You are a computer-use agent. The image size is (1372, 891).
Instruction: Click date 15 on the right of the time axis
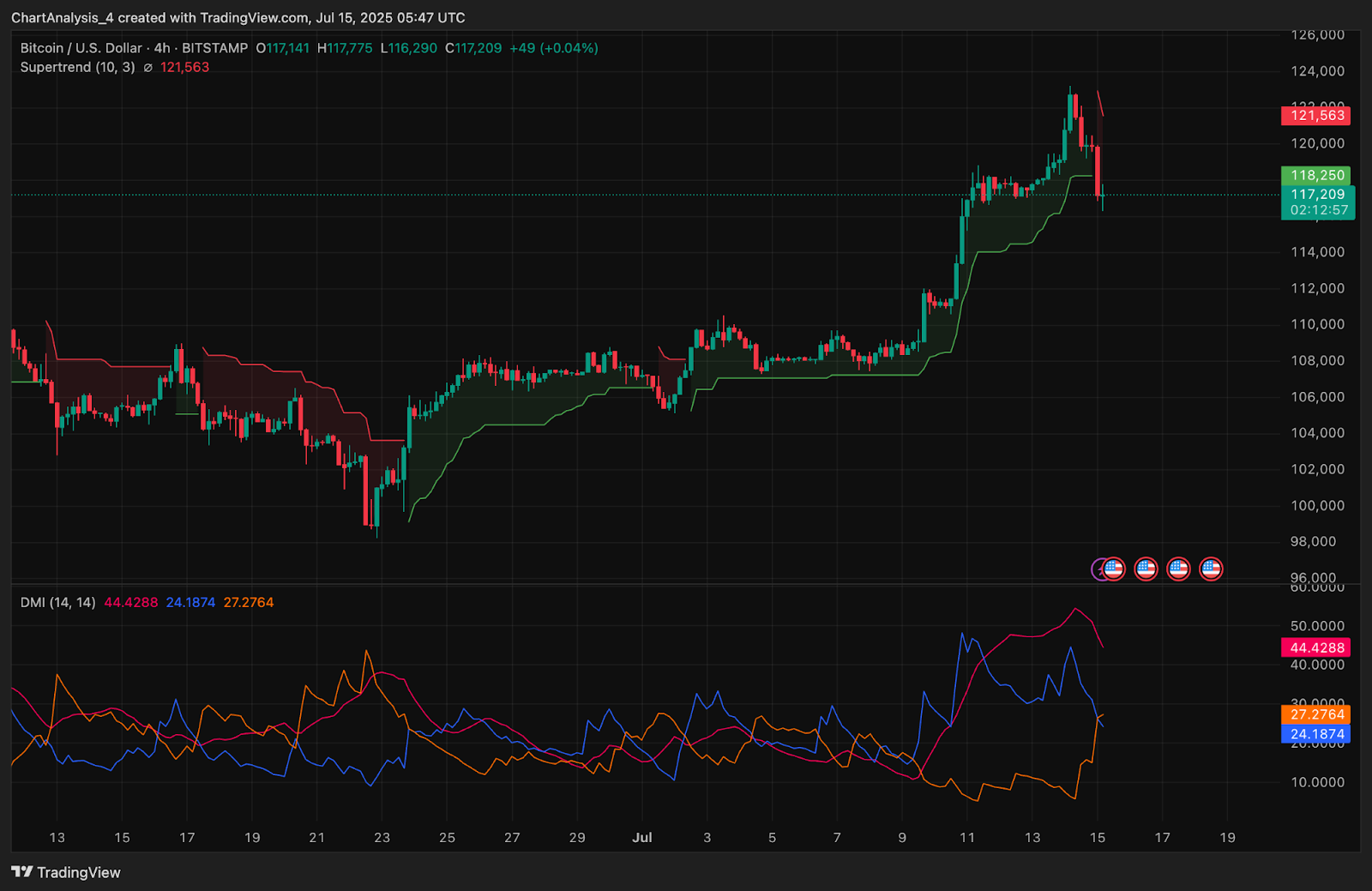pyautogui.click(x=1097, y=837)
